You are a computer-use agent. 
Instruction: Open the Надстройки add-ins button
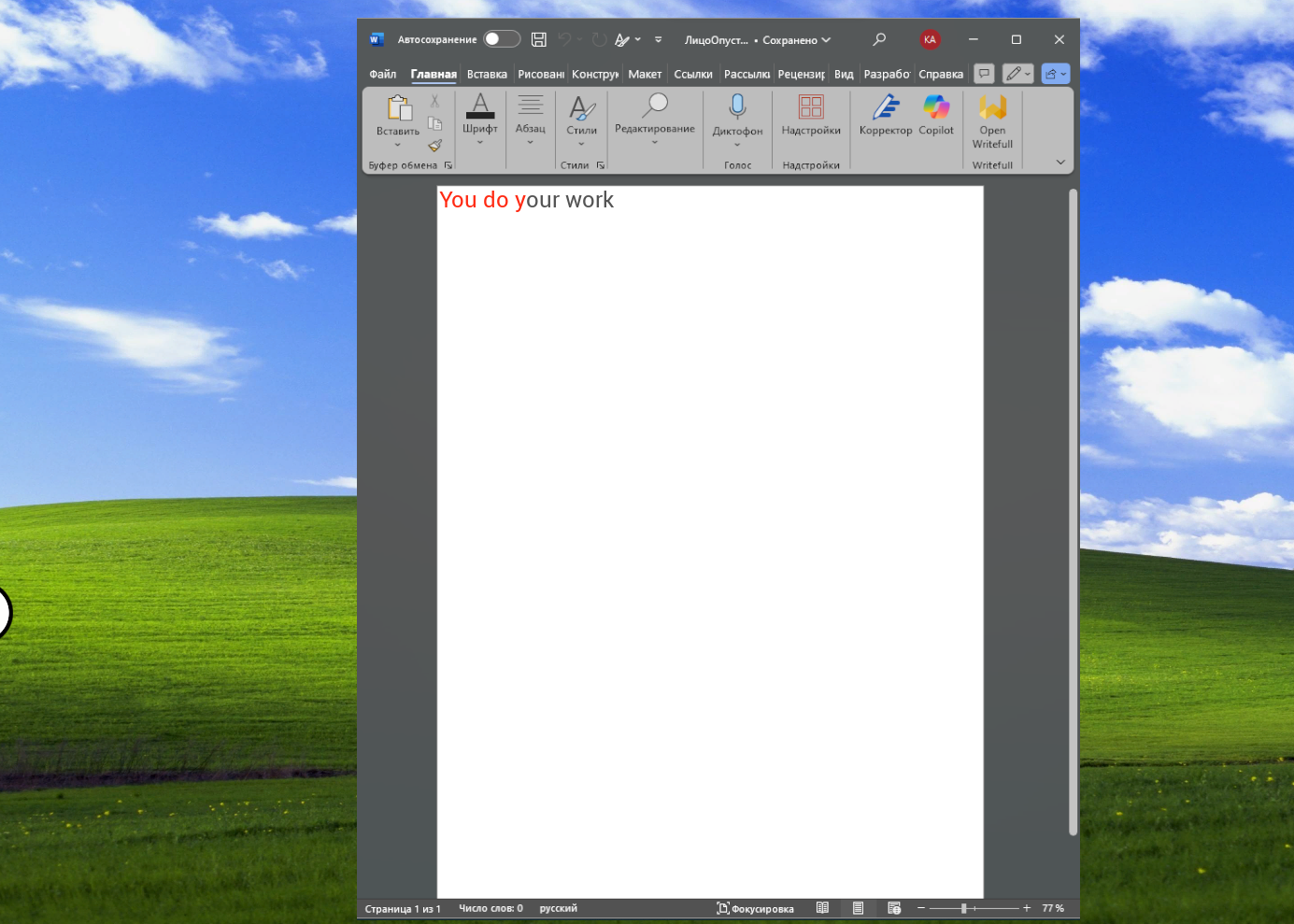point(811,116)
